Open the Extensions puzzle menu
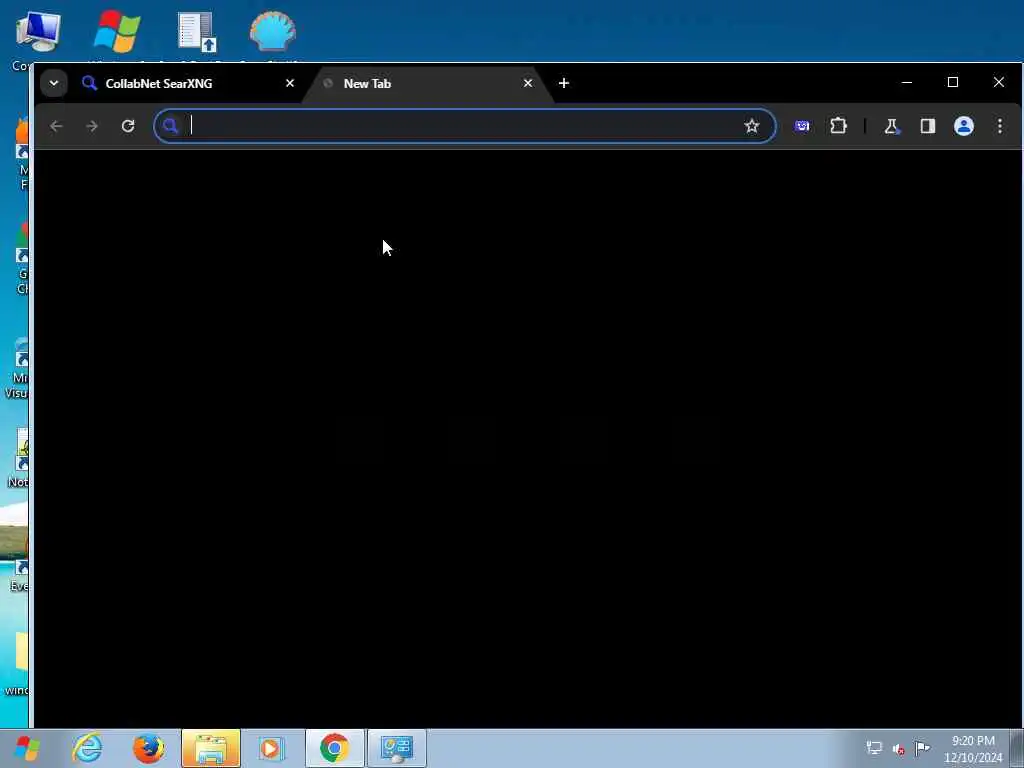This screenshot has height=768, width=1024. [x=839, y=126]
